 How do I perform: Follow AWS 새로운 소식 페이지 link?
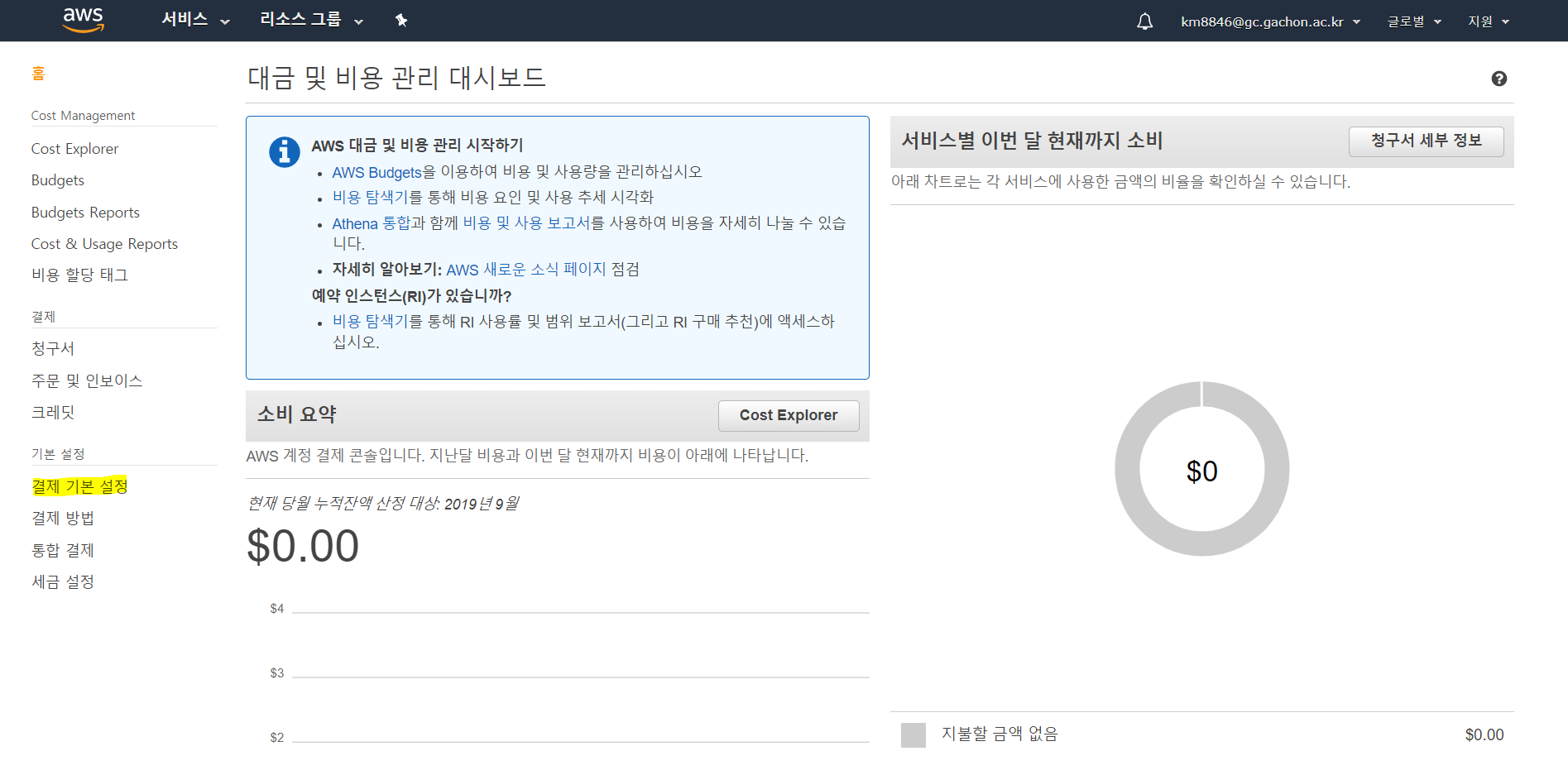[526, 270]
